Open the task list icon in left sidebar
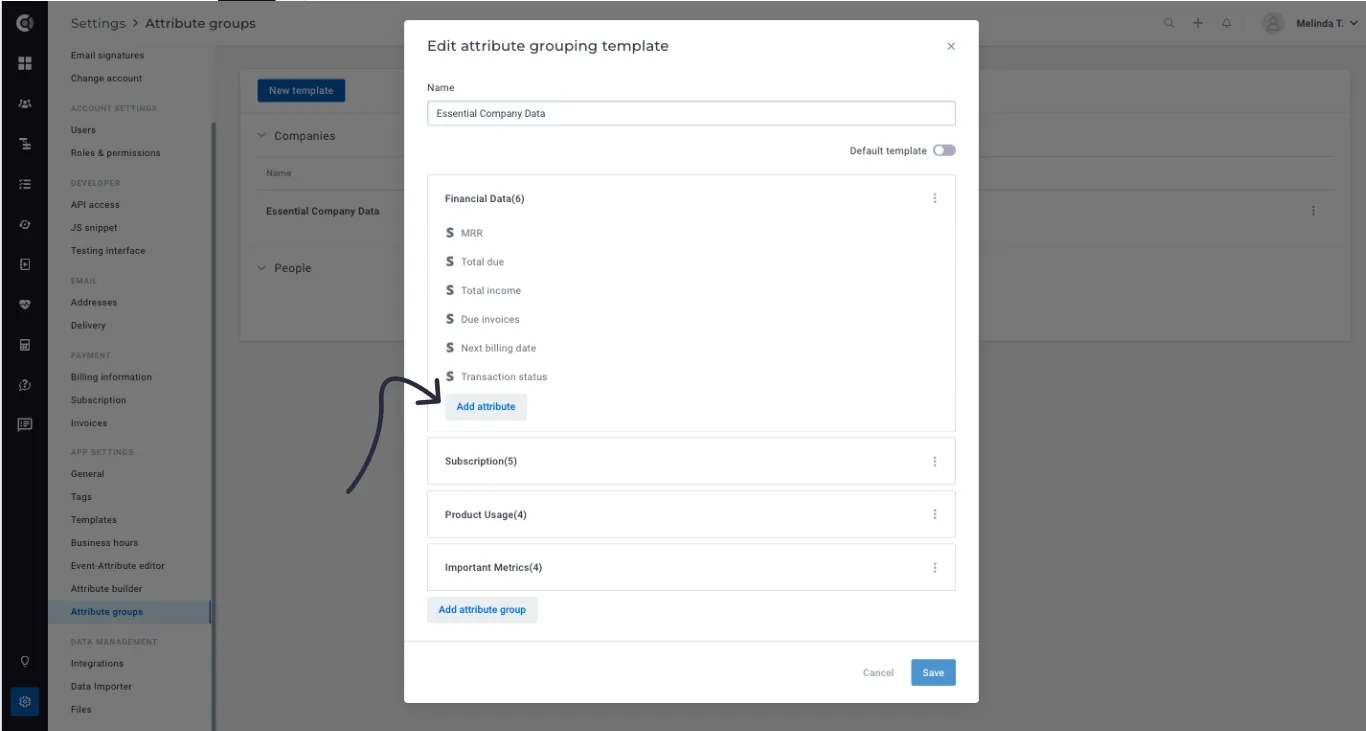1366x731 pixels. [x=25, y=184]
